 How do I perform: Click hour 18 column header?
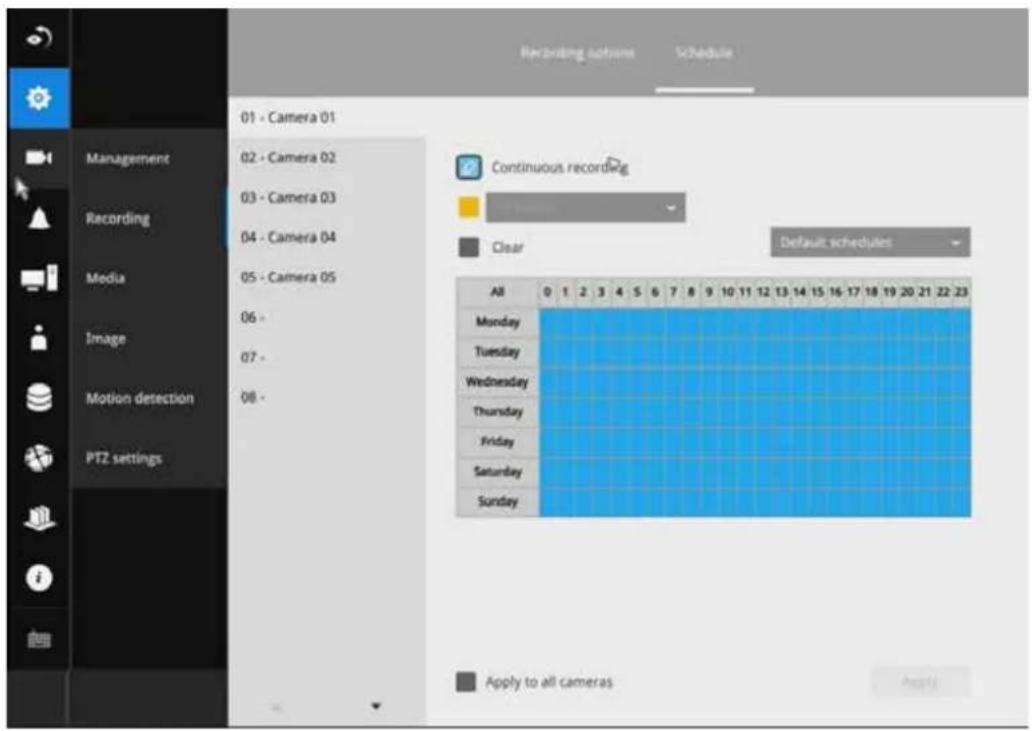871,291
